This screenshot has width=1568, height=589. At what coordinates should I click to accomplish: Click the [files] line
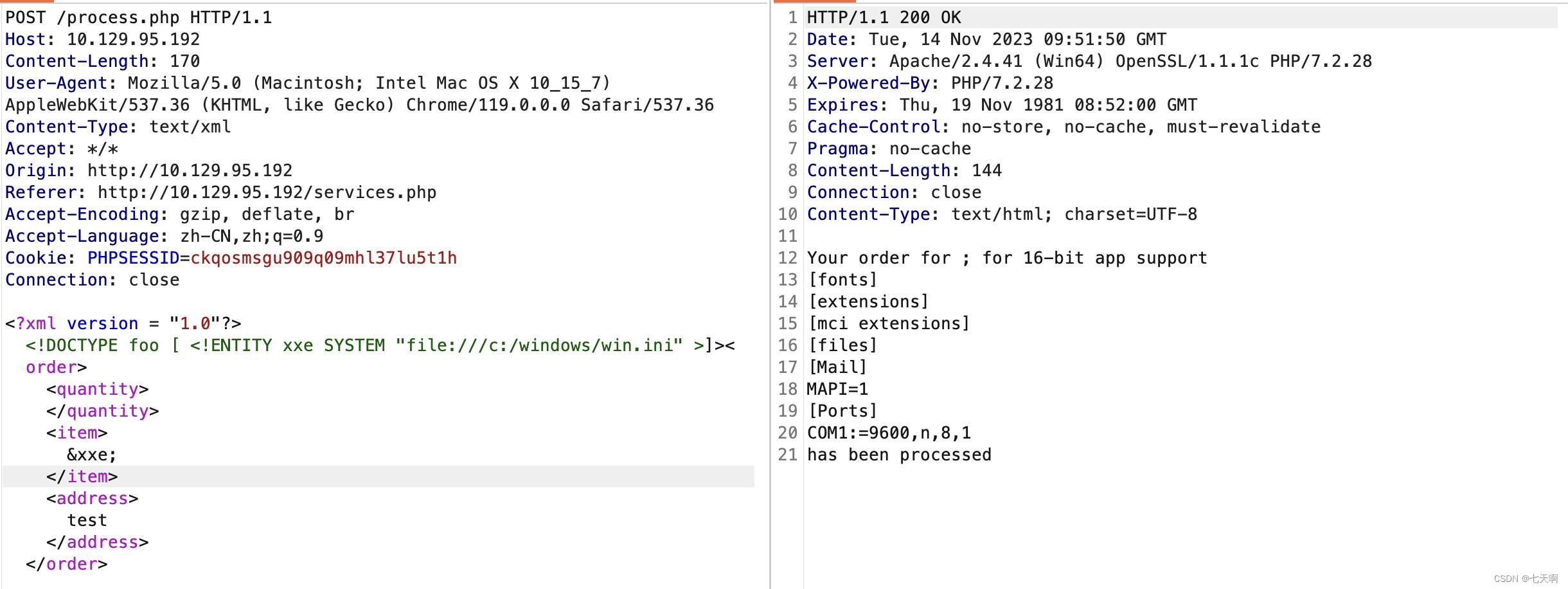[x=843, y=345]
